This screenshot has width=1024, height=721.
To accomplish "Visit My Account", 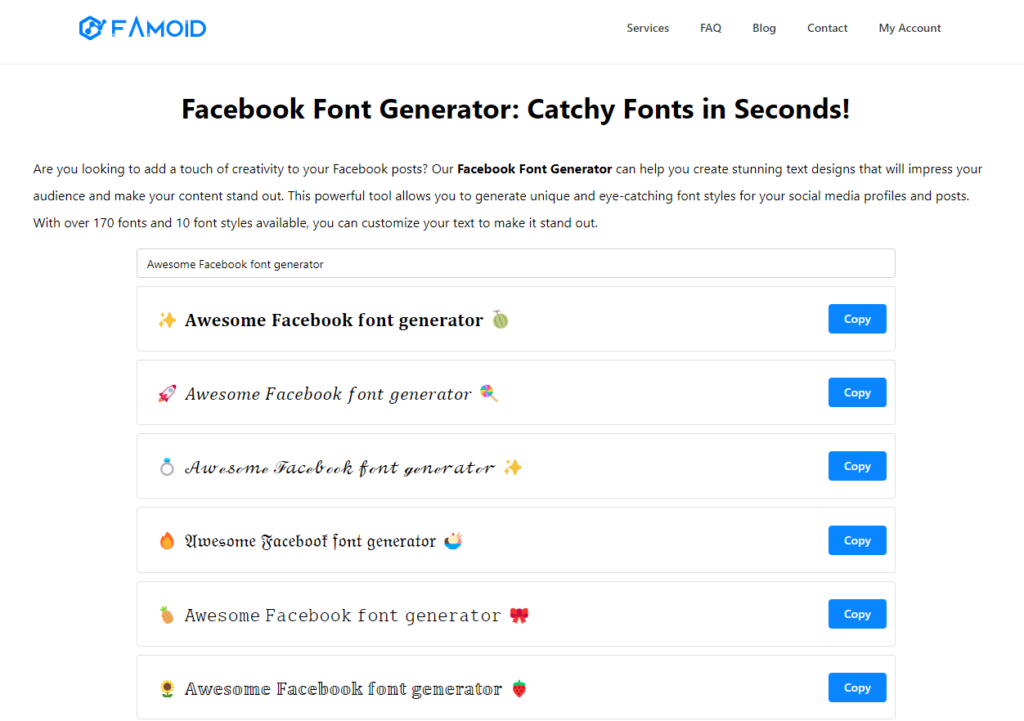I will click(909, 28).
